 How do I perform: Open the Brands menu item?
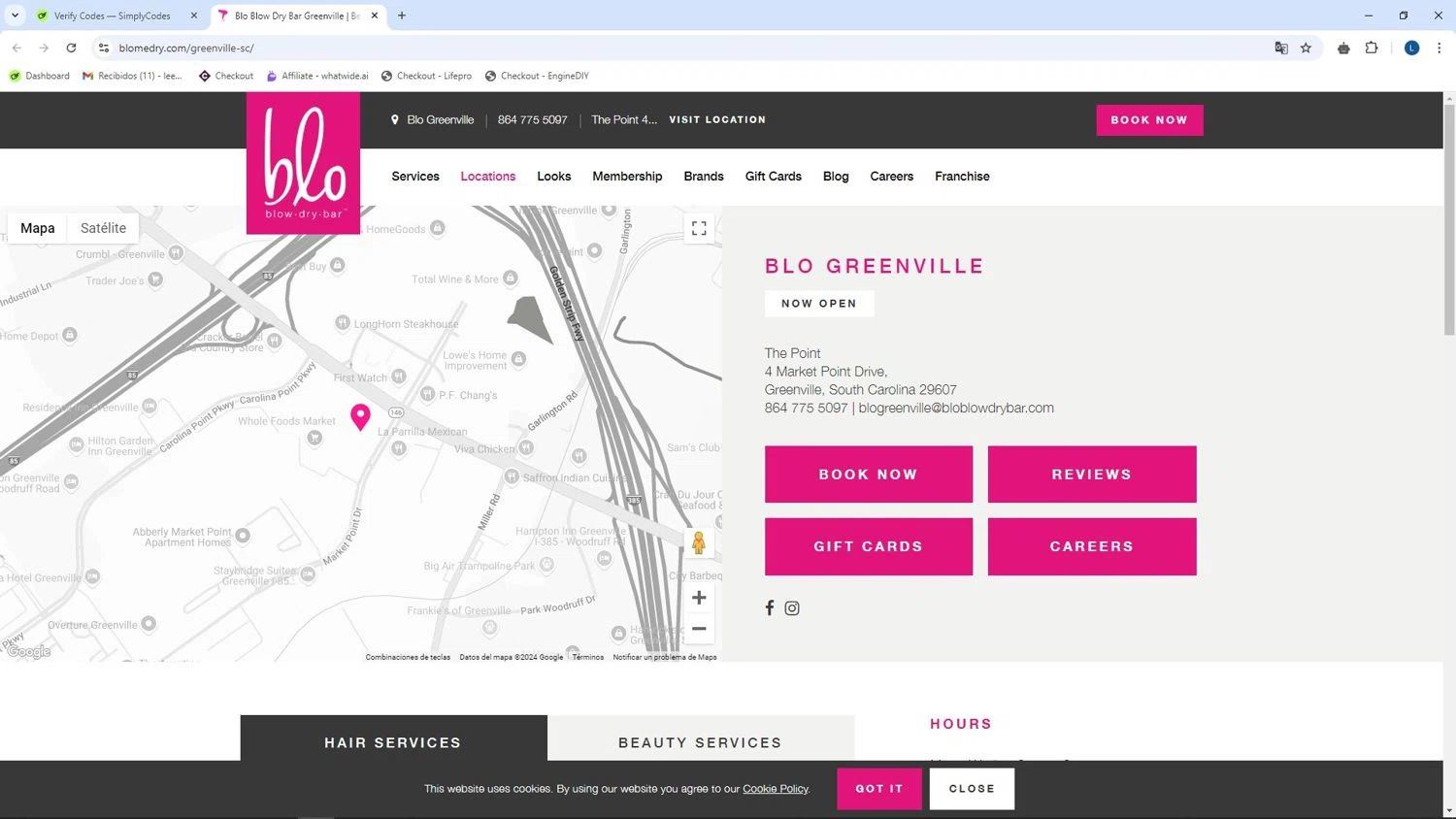[704, 177]
